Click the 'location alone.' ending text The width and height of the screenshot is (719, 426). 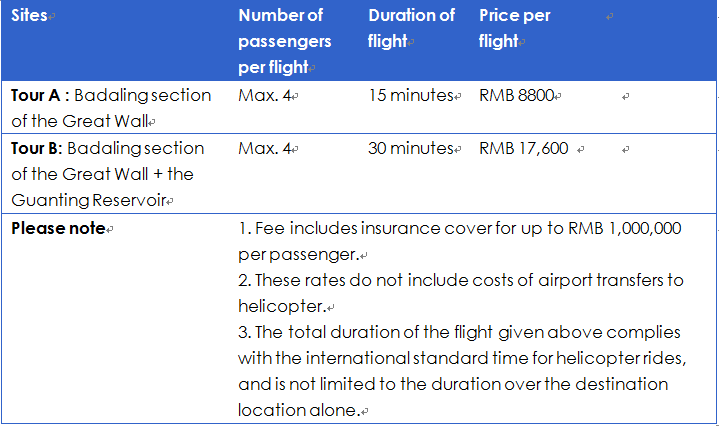[x=299, y=410]
